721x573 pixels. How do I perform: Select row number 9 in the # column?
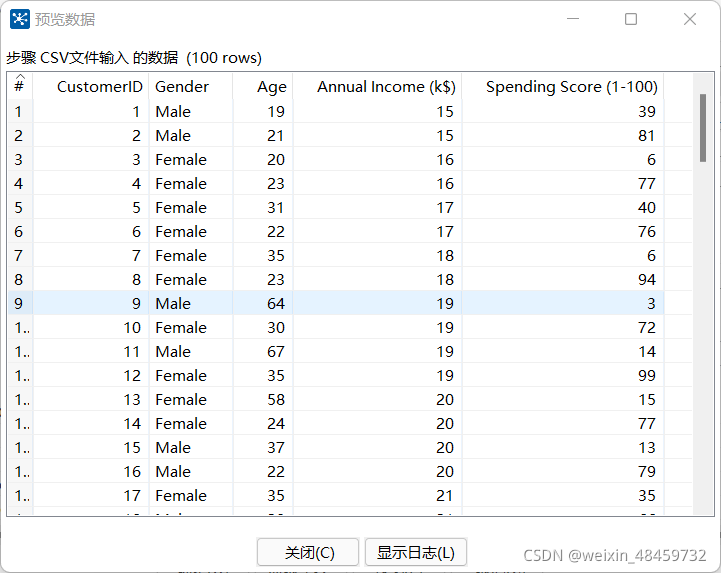click(20, 304)
